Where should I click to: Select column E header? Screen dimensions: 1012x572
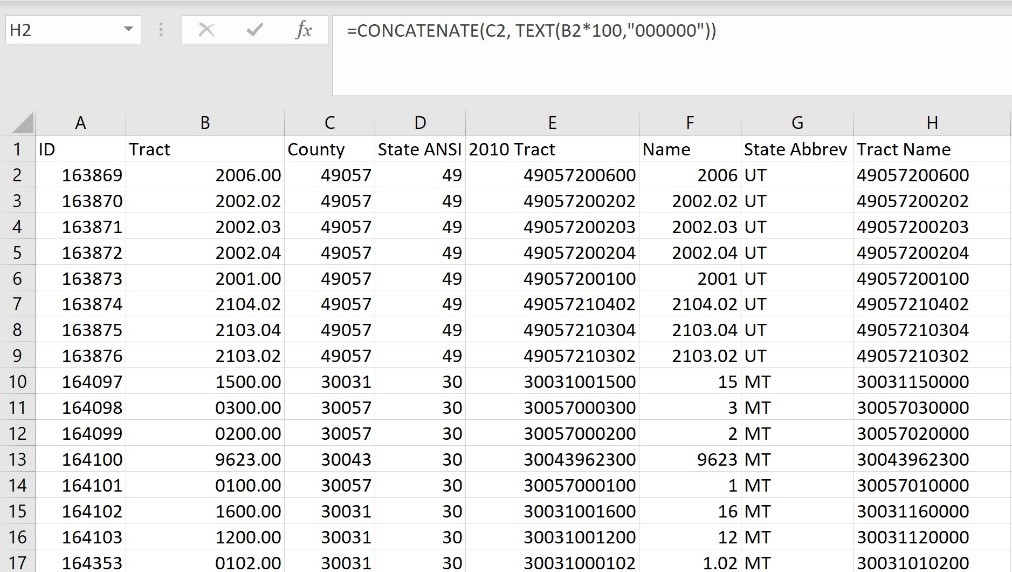(x=552, y=123)
